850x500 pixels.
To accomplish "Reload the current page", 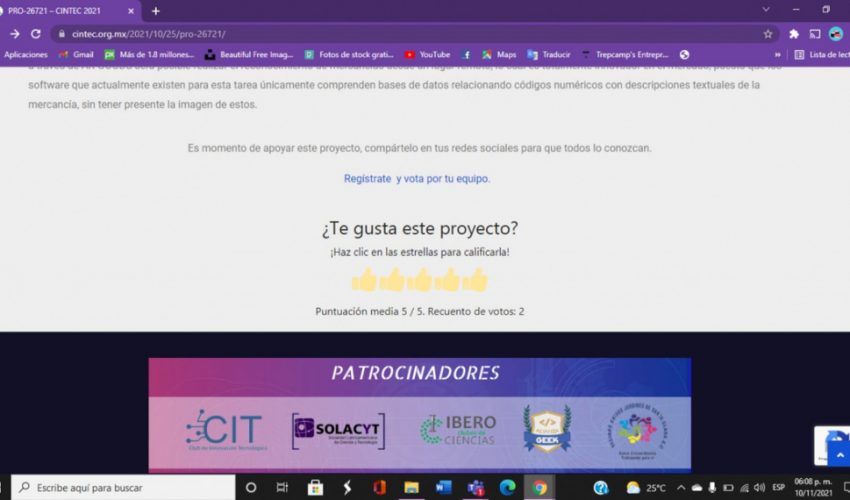I will click(x=36, y=34).
